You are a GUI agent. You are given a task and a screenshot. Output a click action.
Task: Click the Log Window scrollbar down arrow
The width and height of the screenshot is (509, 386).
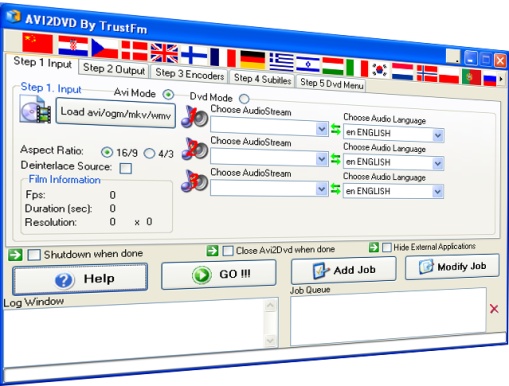tap(270, 341)
